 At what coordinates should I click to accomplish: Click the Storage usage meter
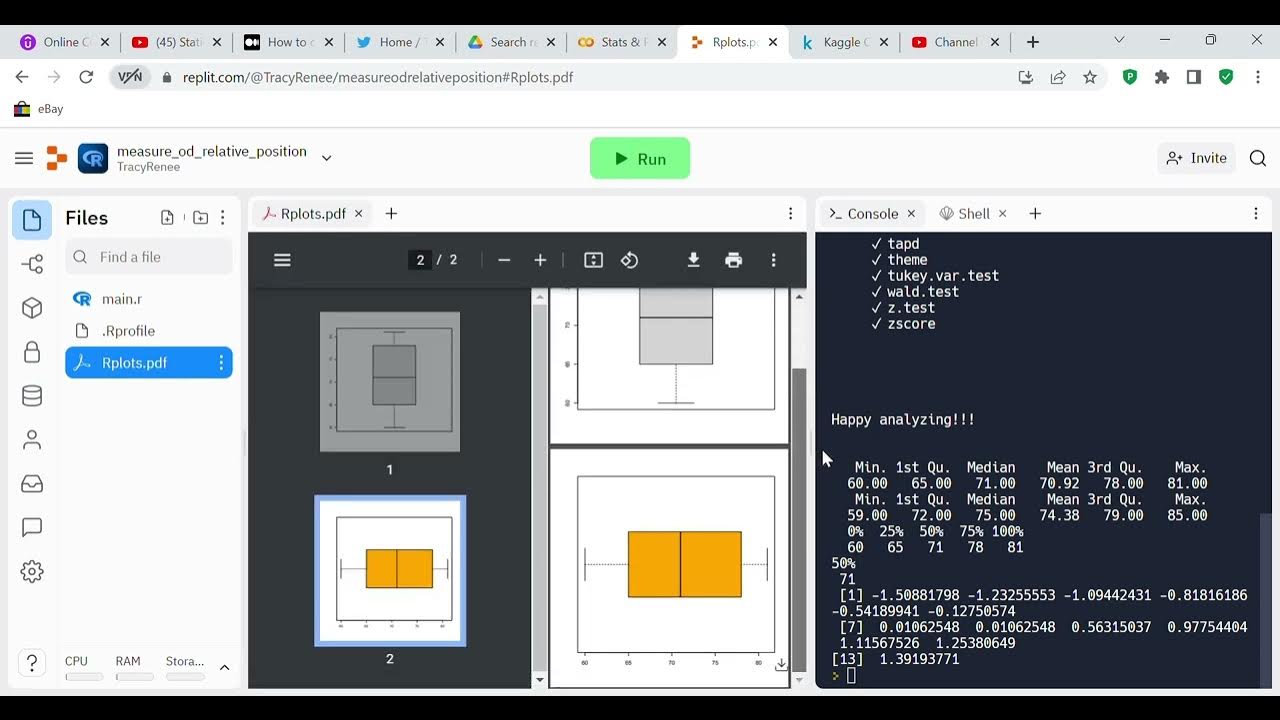click(185, 668)
